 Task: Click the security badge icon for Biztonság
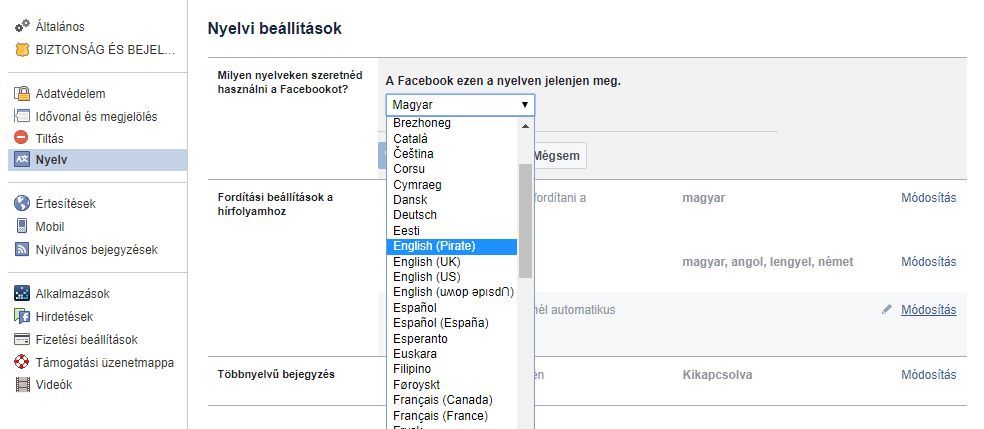(x=22, y=49)
